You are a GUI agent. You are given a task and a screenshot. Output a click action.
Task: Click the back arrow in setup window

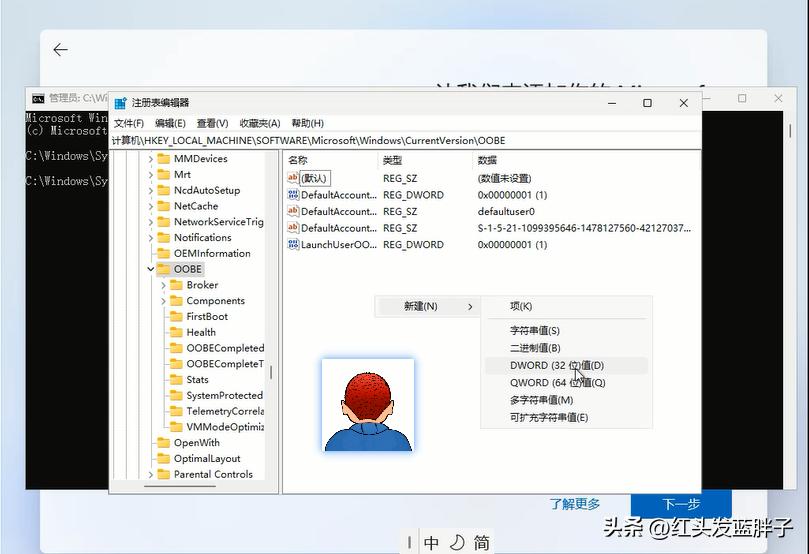tap(60, 50)
